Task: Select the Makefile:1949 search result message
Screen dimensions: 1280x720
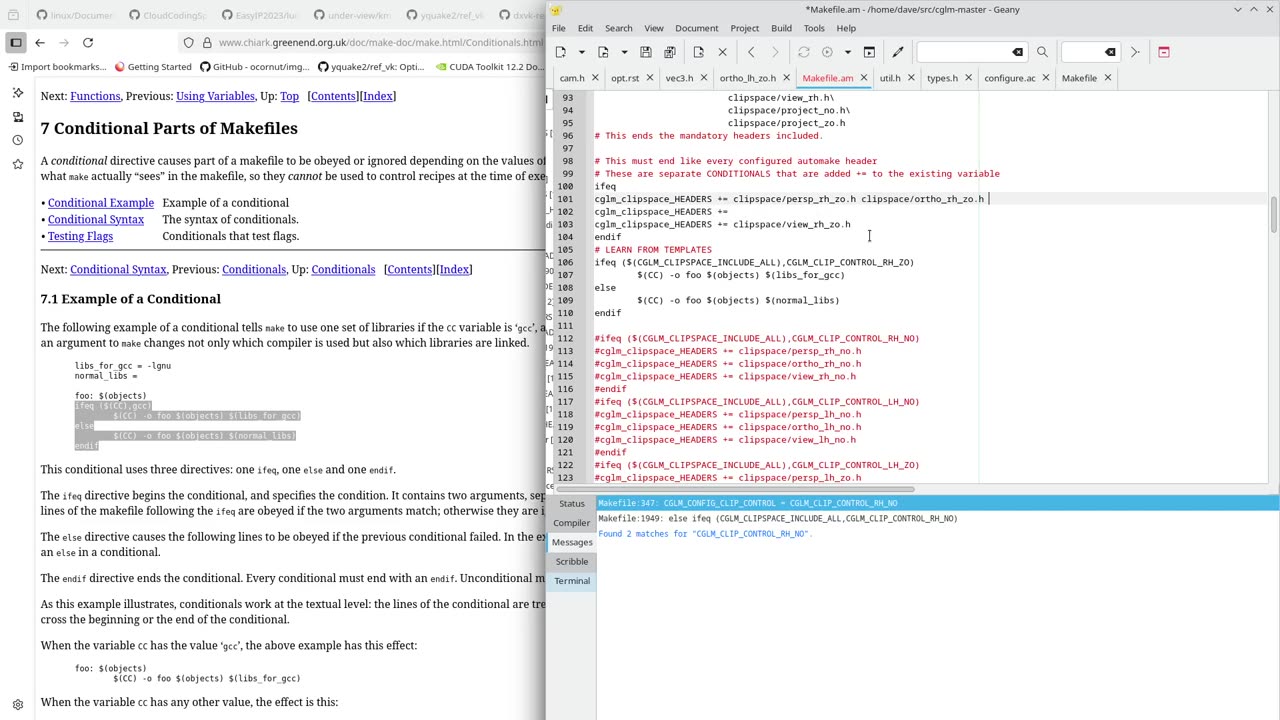Action: [937, 519]
